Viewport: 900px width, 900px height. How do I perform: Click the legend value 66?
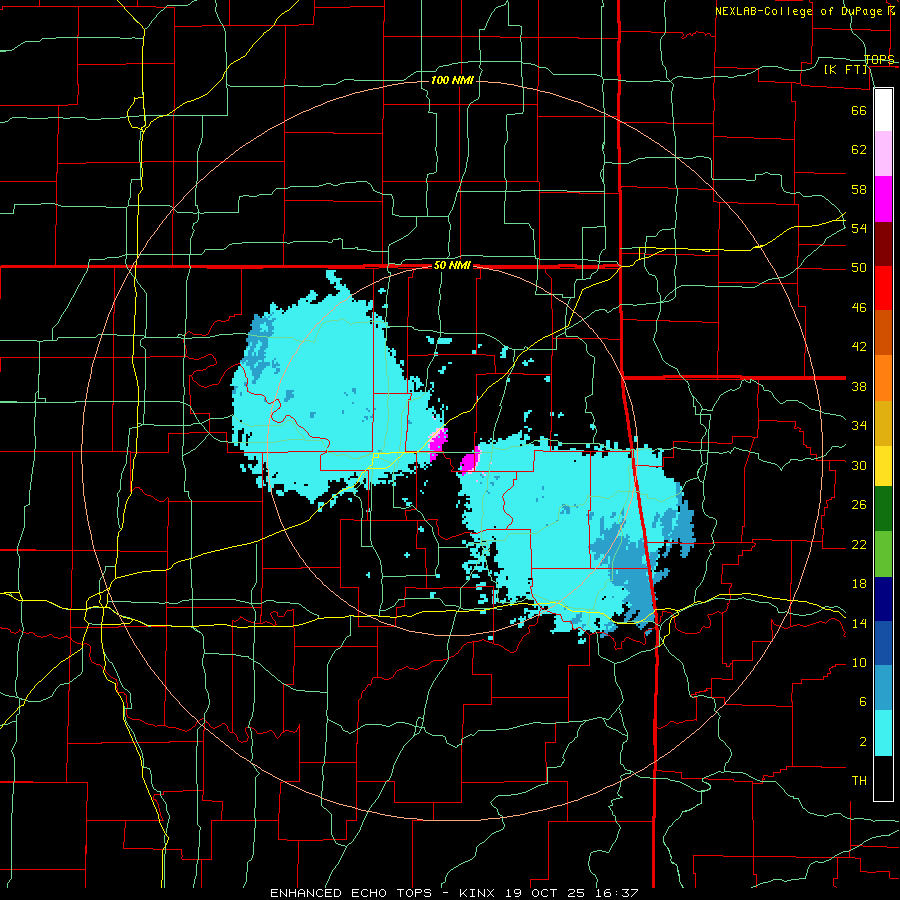pyautogui.click(x=859, y=110)
